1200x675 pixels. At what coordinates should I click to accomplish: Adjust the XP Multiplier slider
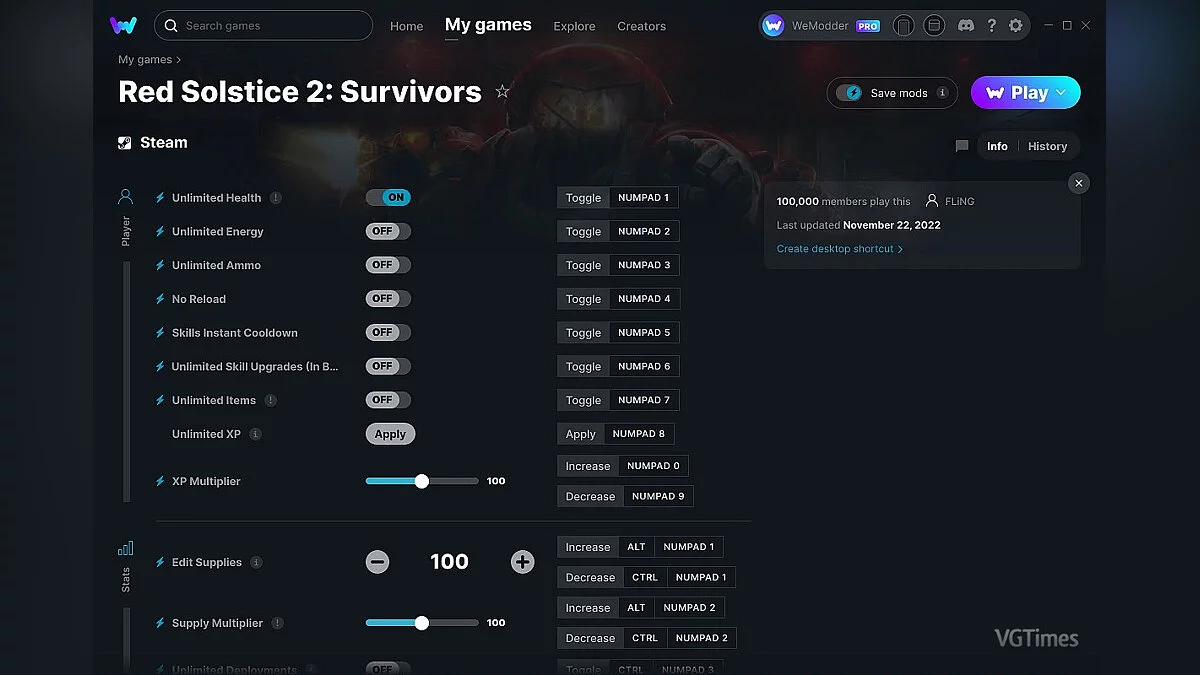[421, 481]
